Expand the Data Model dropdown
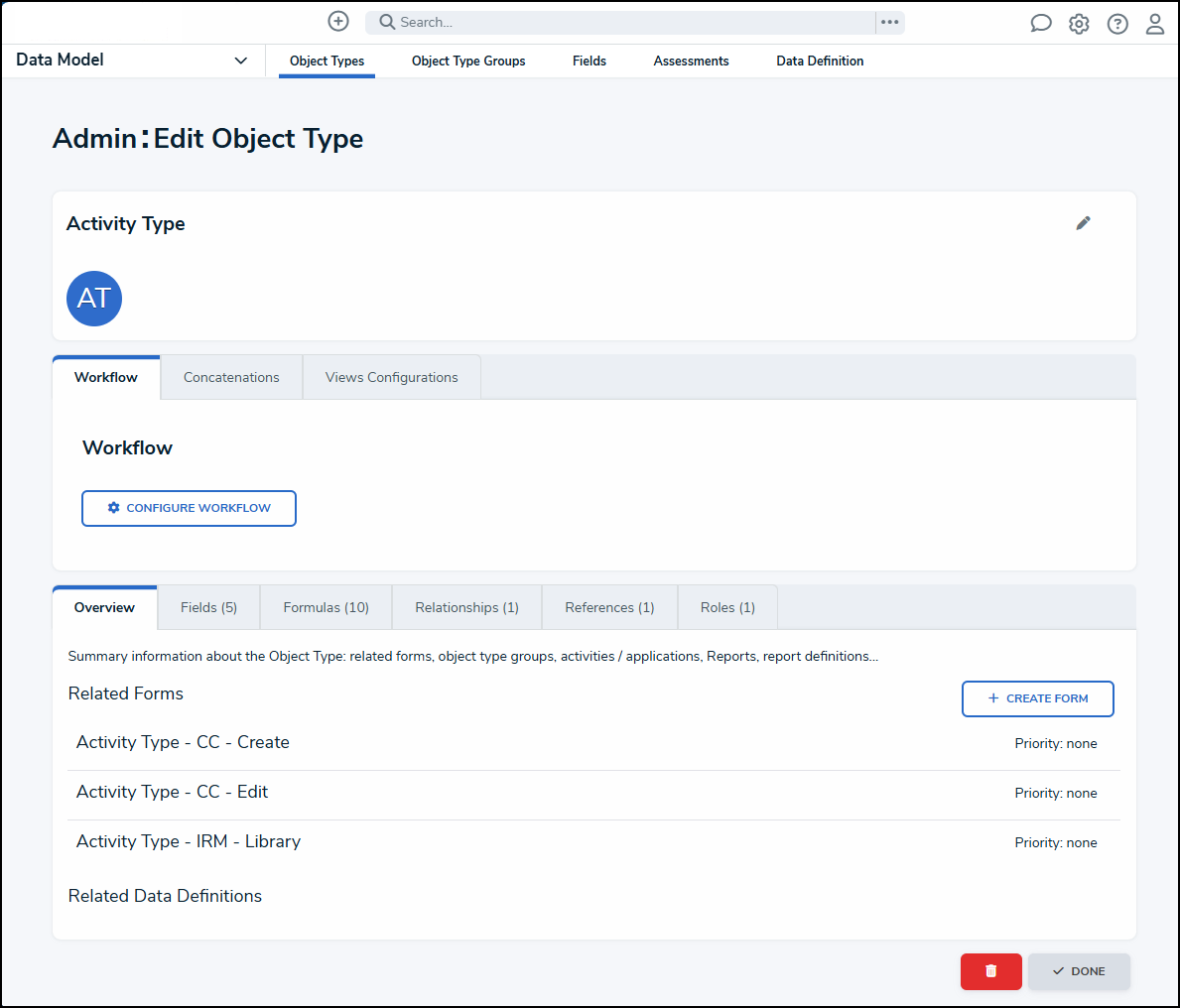The image size is (1180, 1008). click(x=240, y=61)
